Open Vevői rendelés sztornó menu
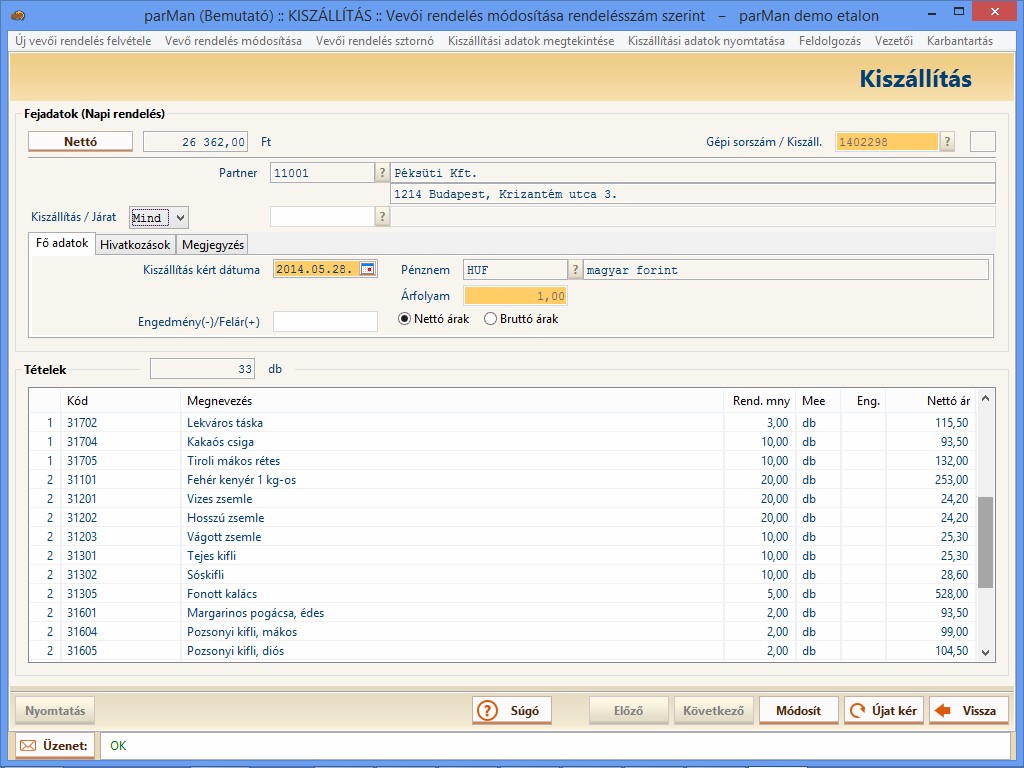This screenshot has width=1024, height=768. pos(375,40)
